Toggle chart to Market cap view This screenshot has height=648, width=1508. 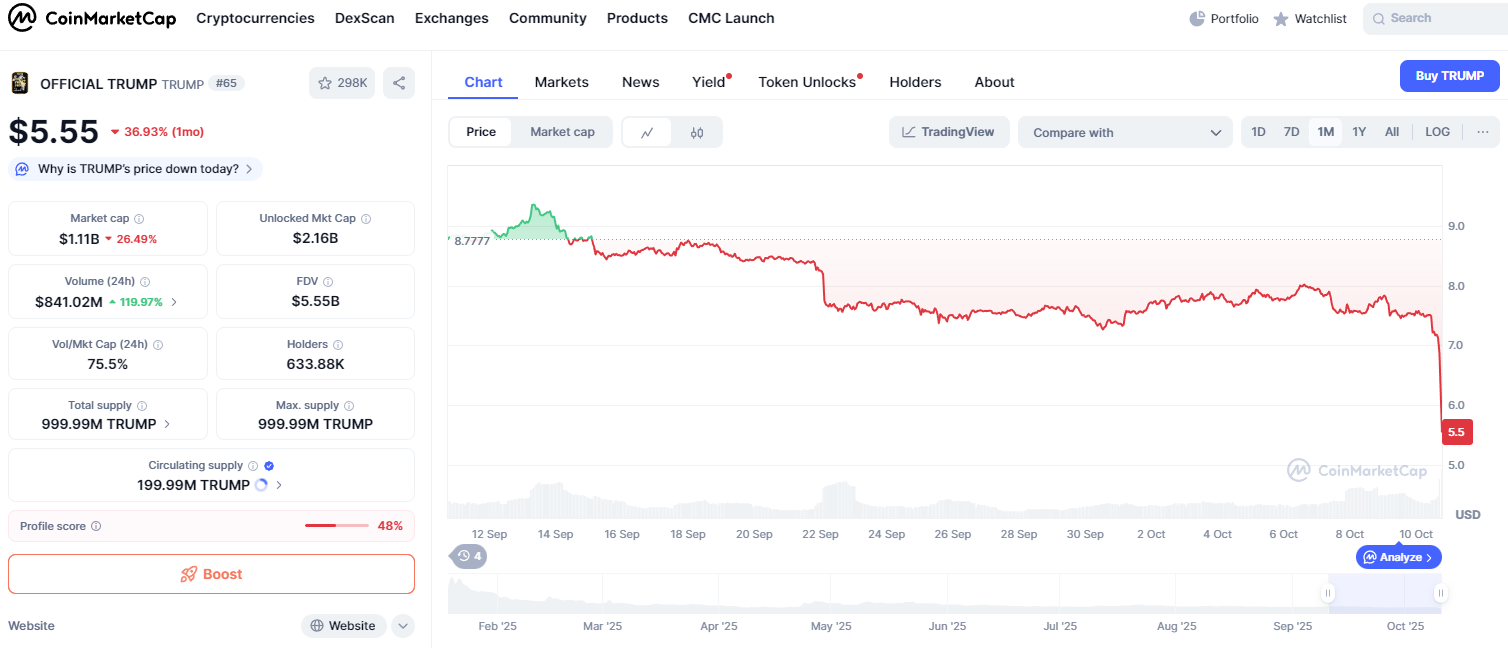562,132
